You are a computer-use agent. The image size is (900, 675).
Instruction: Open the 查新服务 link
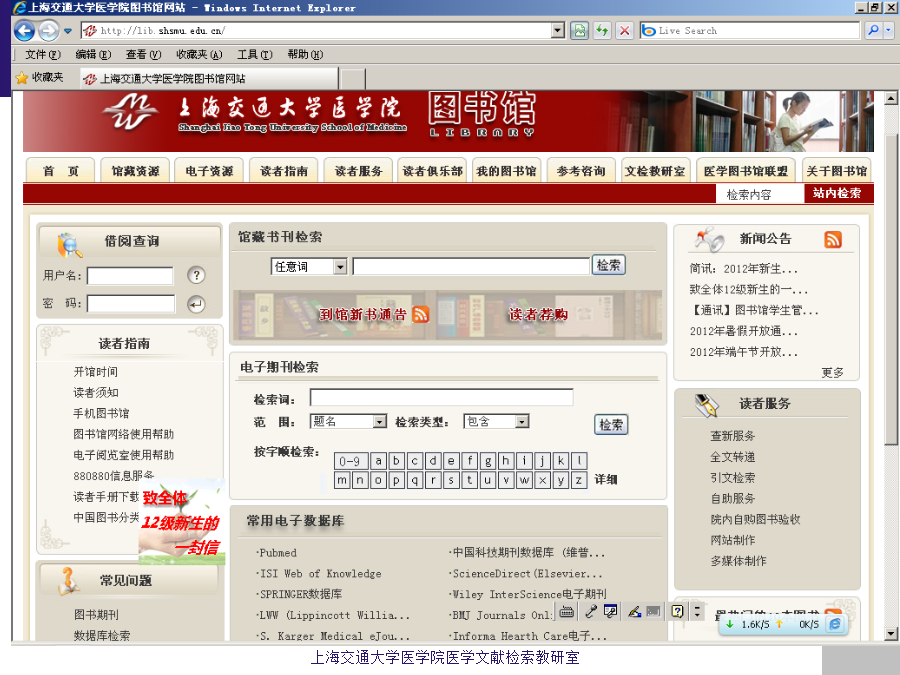[x=732, y=436]
